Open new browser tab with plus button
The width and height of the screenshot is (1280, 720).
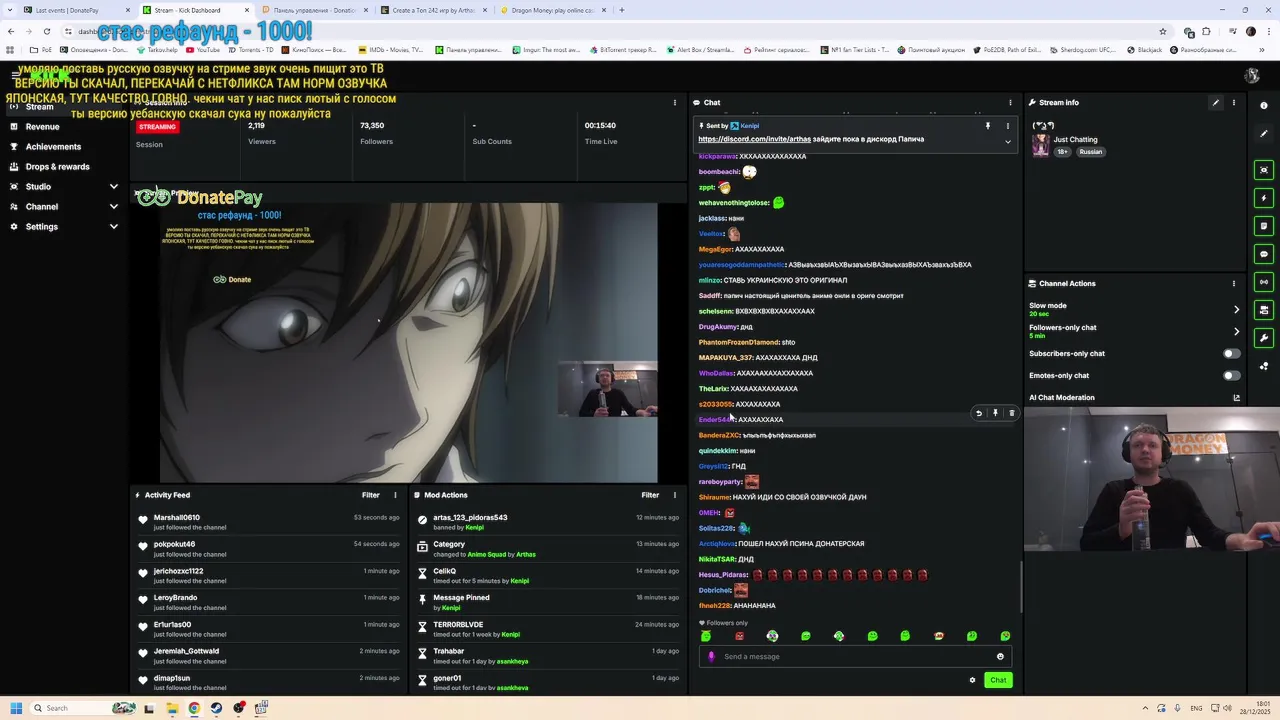(621, 10)
